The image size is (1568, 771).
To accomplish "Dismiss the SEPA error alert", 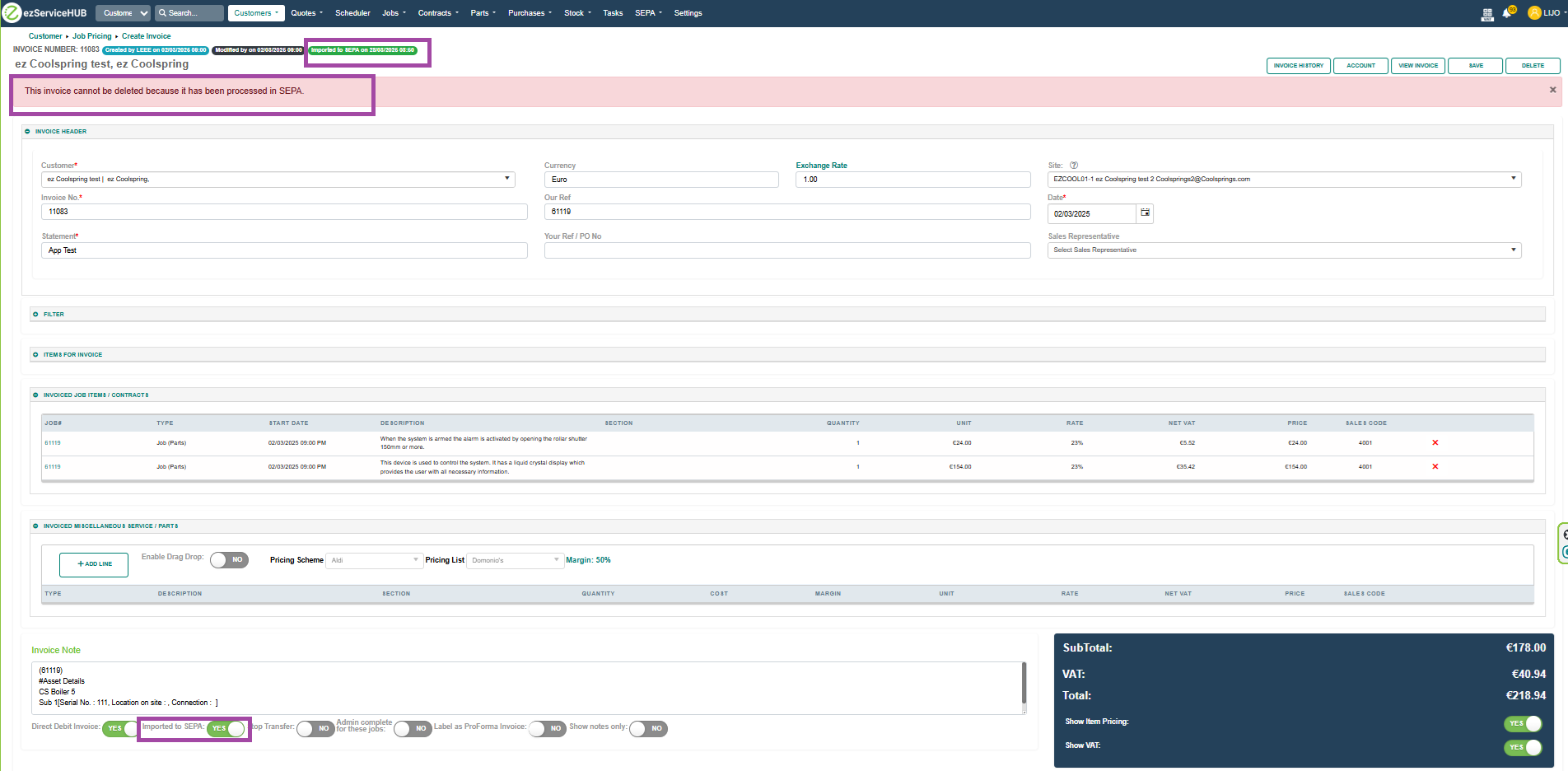I will point(1552,91).
